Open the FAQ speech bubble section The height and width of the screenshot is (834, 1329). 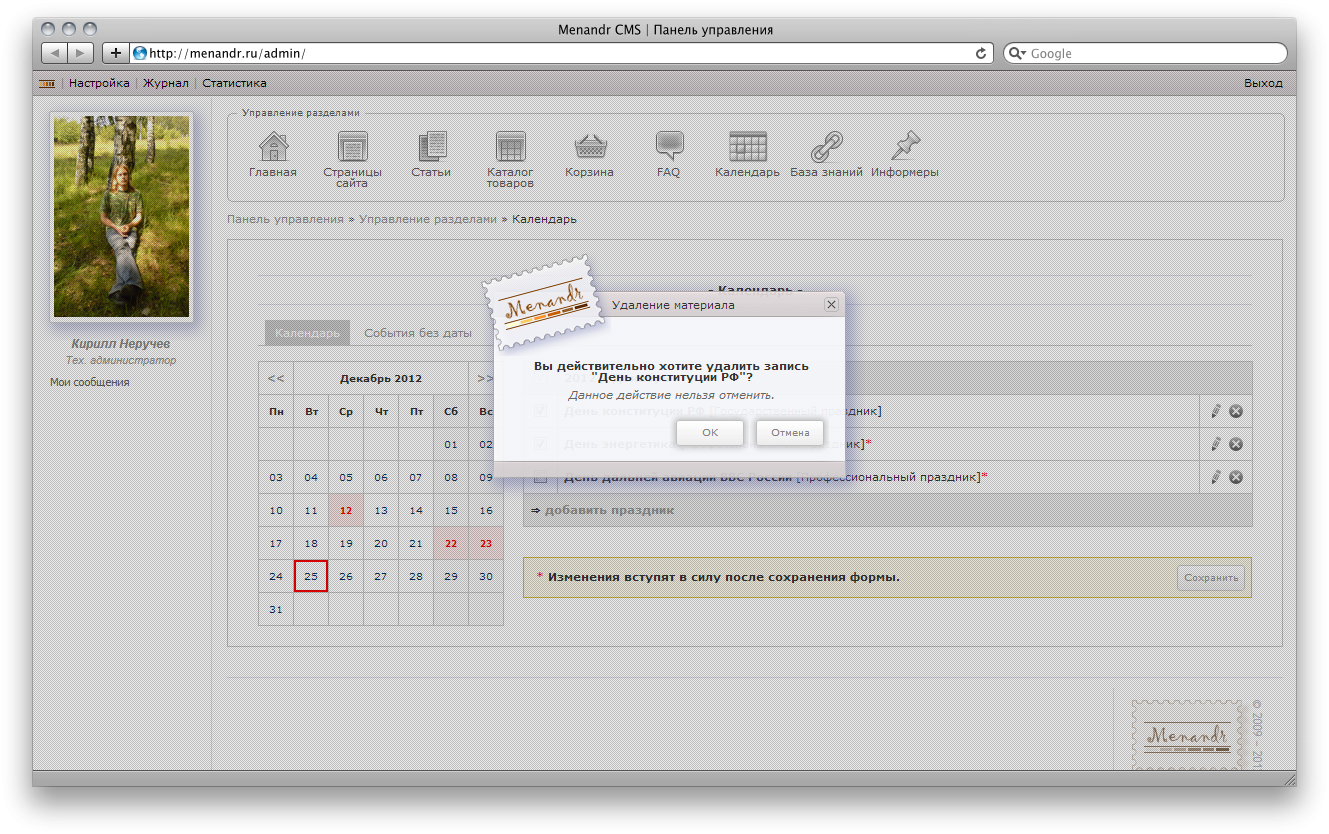tap(669, 147)
